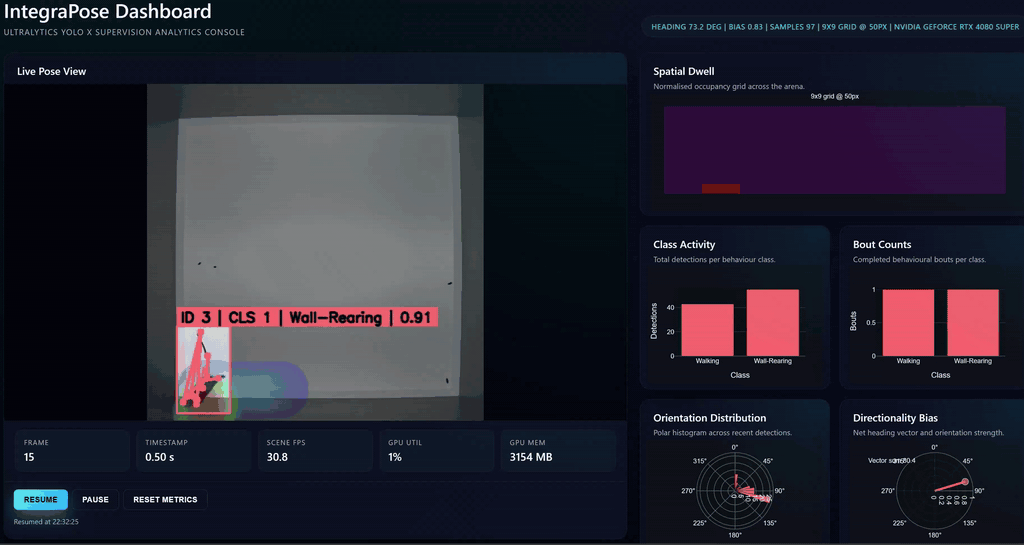Click the Walking bar in Bout Counts

(x=908, y=323)
